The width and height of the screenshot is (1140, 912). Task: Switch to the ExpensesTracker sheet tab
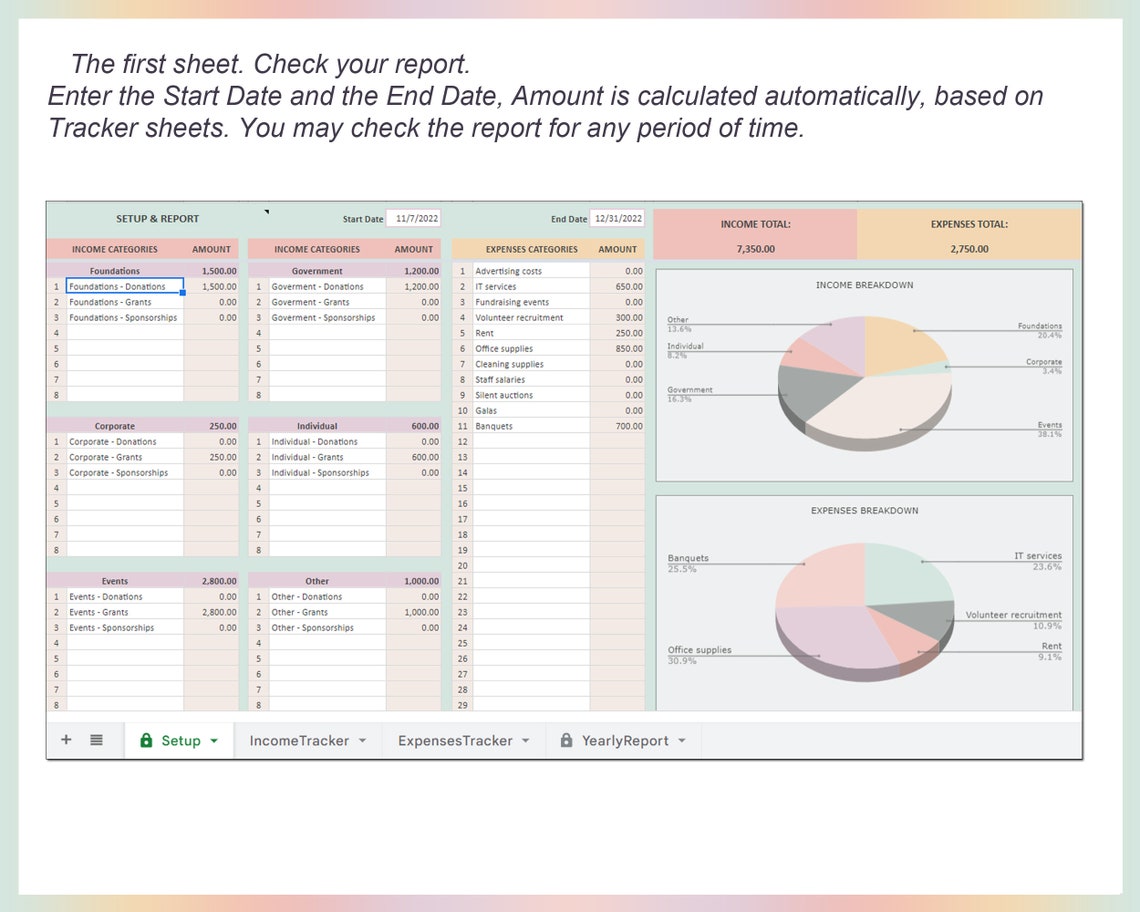463,740
